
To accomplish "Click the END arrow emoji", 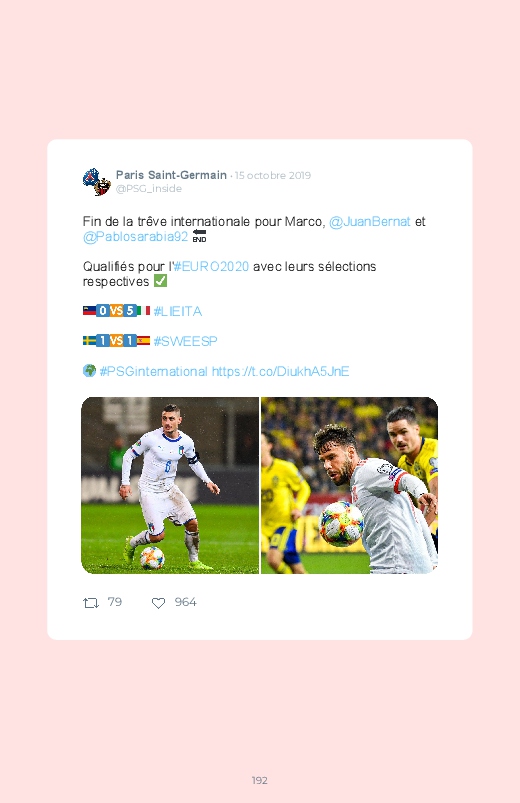I will 199,236.
